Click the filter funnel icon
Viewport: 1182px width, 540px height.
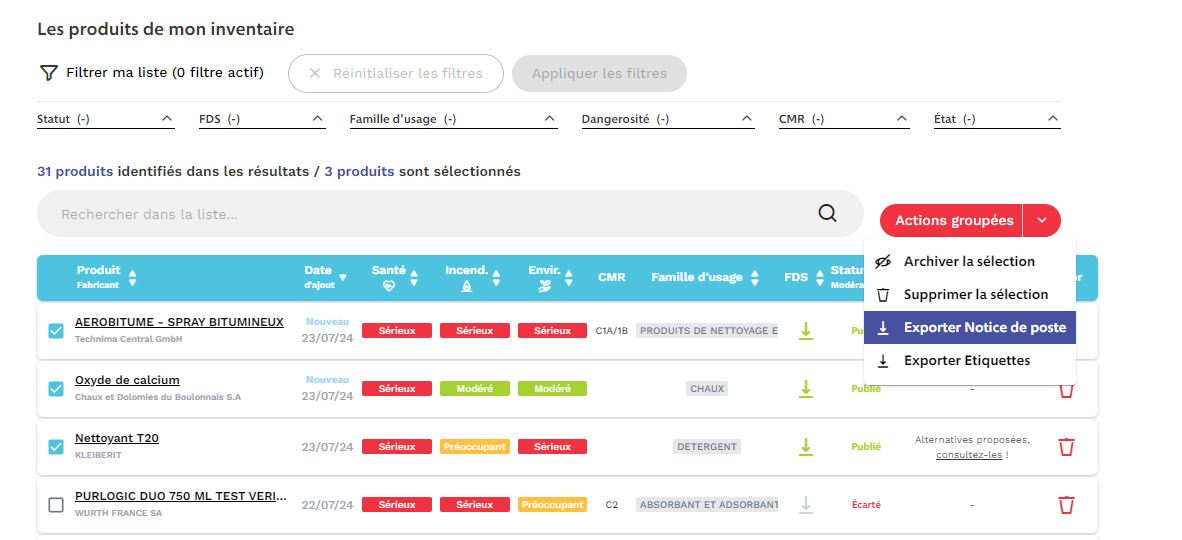click(48, 73)
